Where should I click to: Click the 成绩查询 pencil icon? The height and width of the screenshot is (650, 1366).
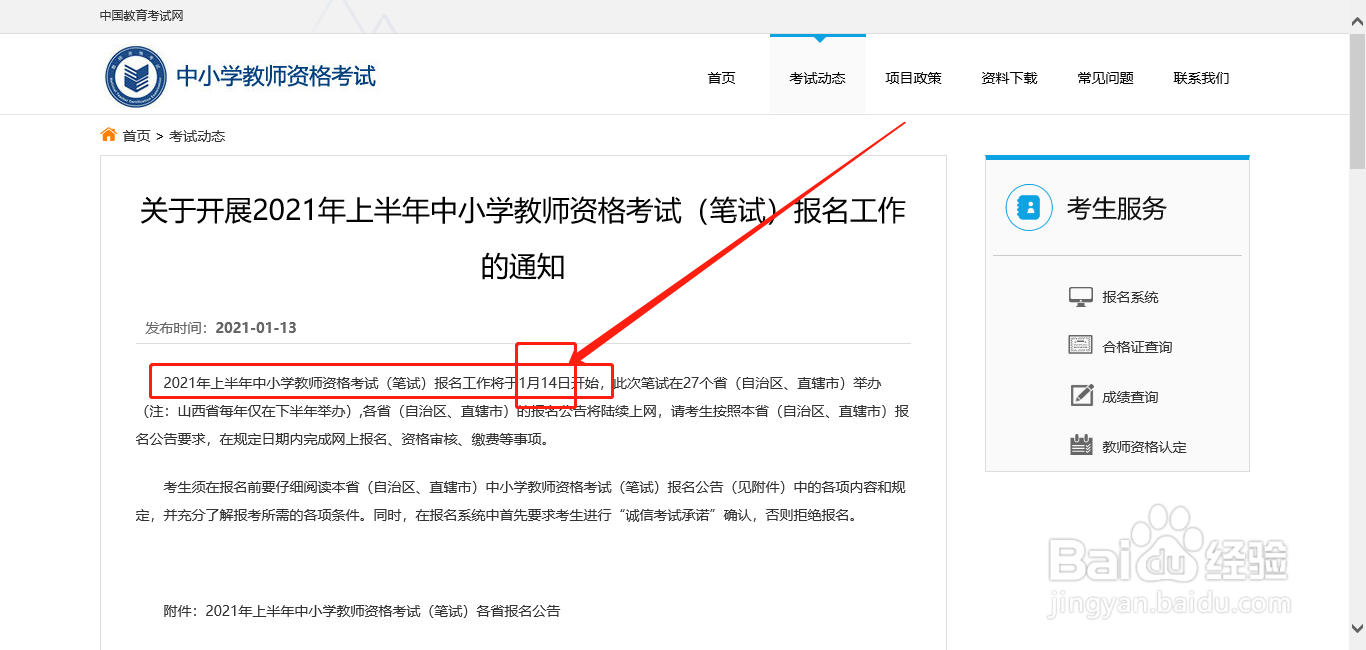click(x=1081, y=396)
